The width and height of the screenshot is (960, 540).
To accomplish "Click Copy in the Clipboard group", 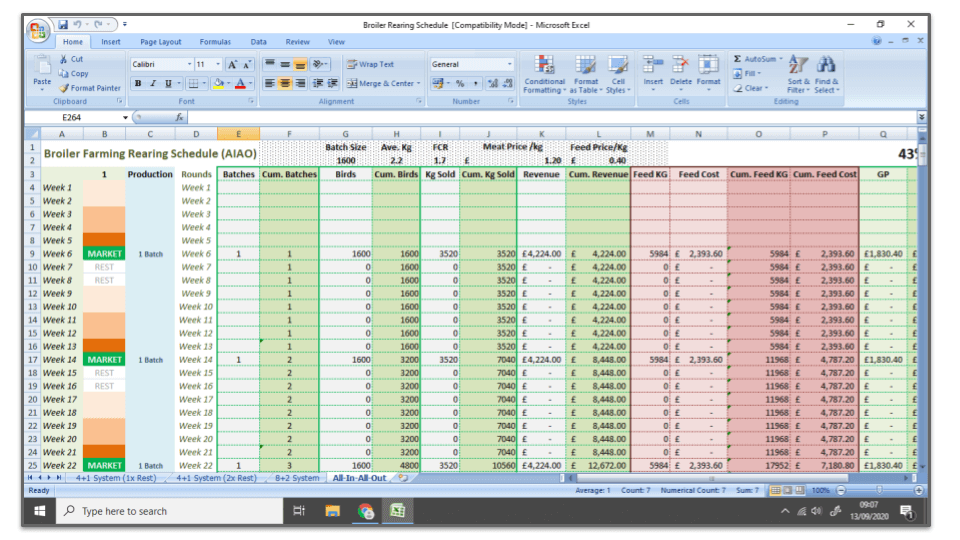I will click(74, 73).
